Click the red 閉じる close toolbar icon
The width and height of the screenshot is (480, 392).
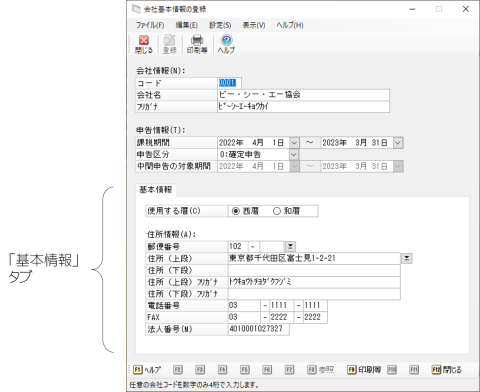click(144, 44)
